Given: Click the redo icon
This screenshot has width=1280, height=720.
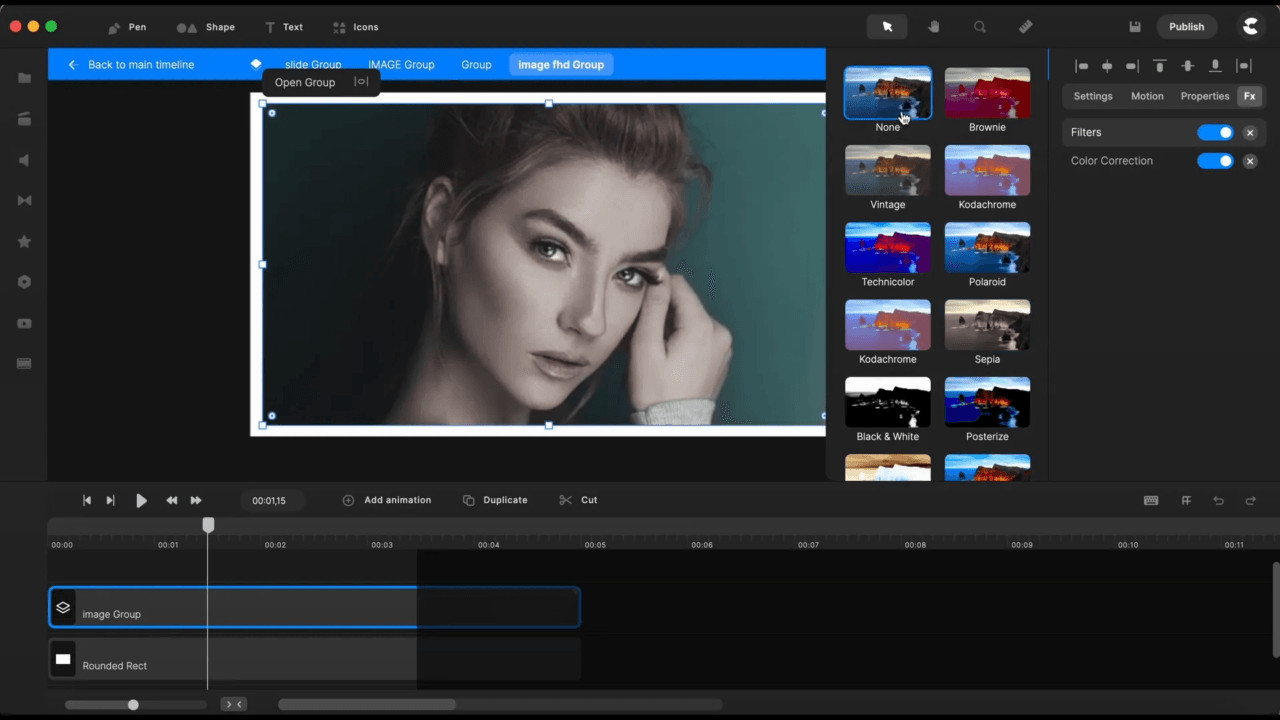Looking at the screenshot, I should [x=1250, y=500].
